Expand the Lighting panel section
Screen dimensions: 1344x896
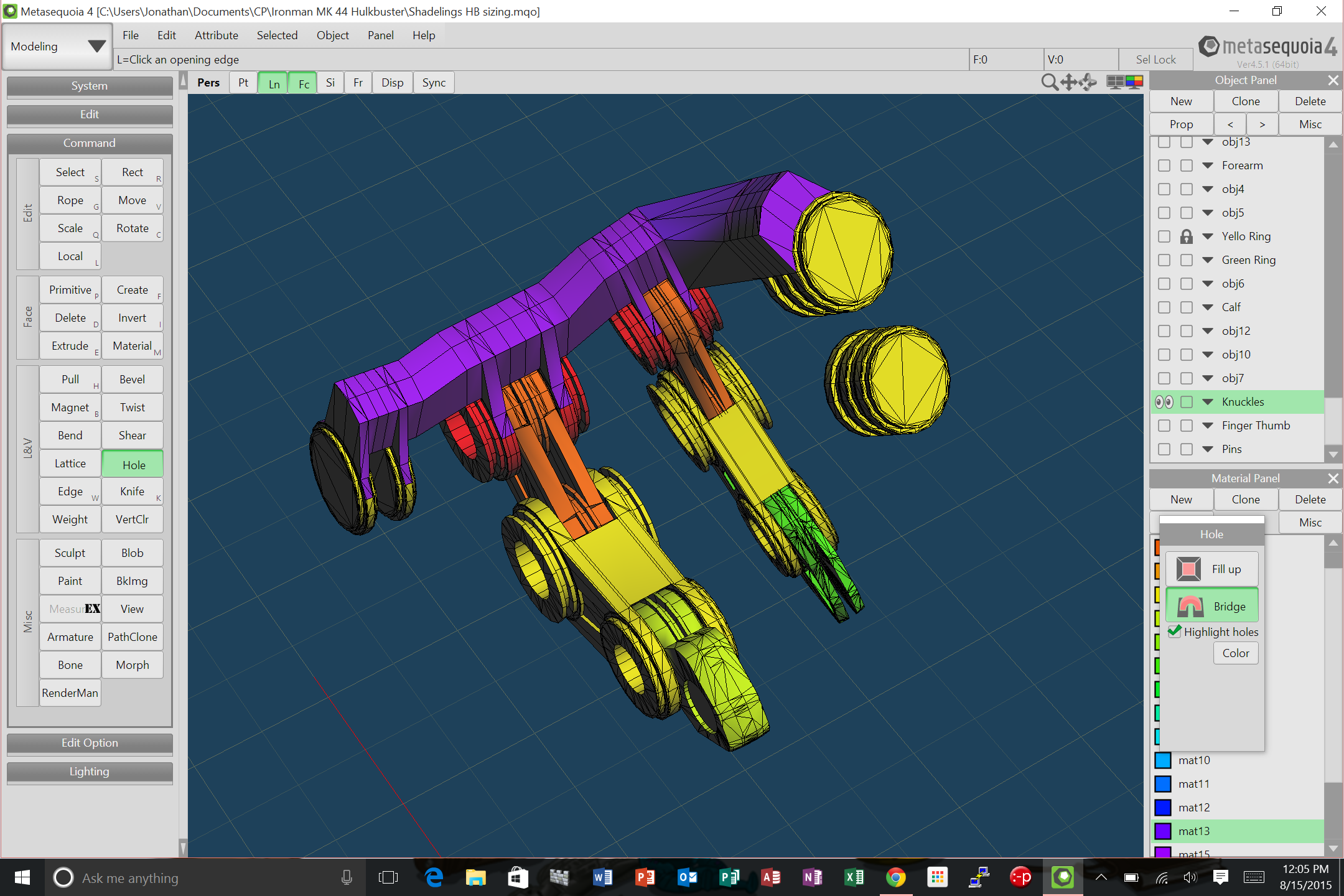90,772
